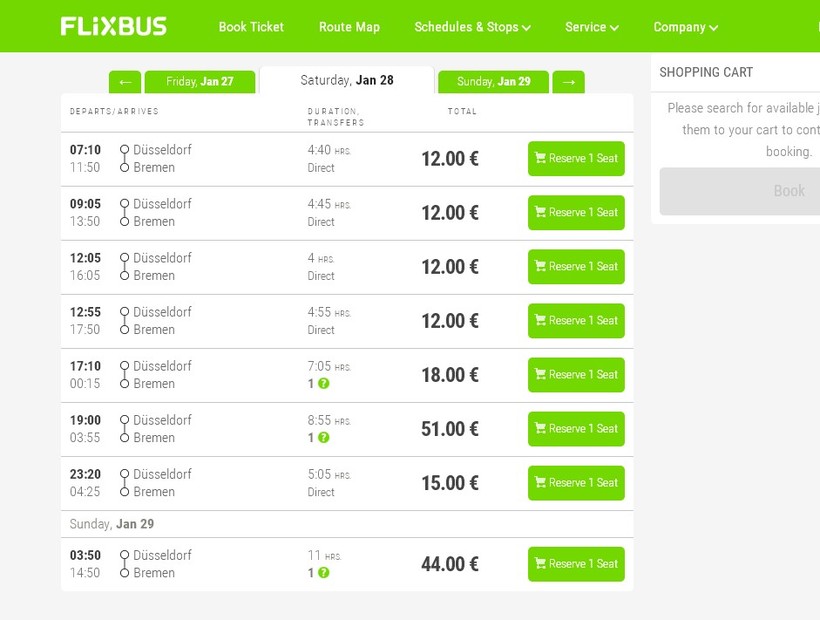820x620 pixels.
Task: Reserve seat on 51.00 € trip
Action: click(x=576, y=429)
